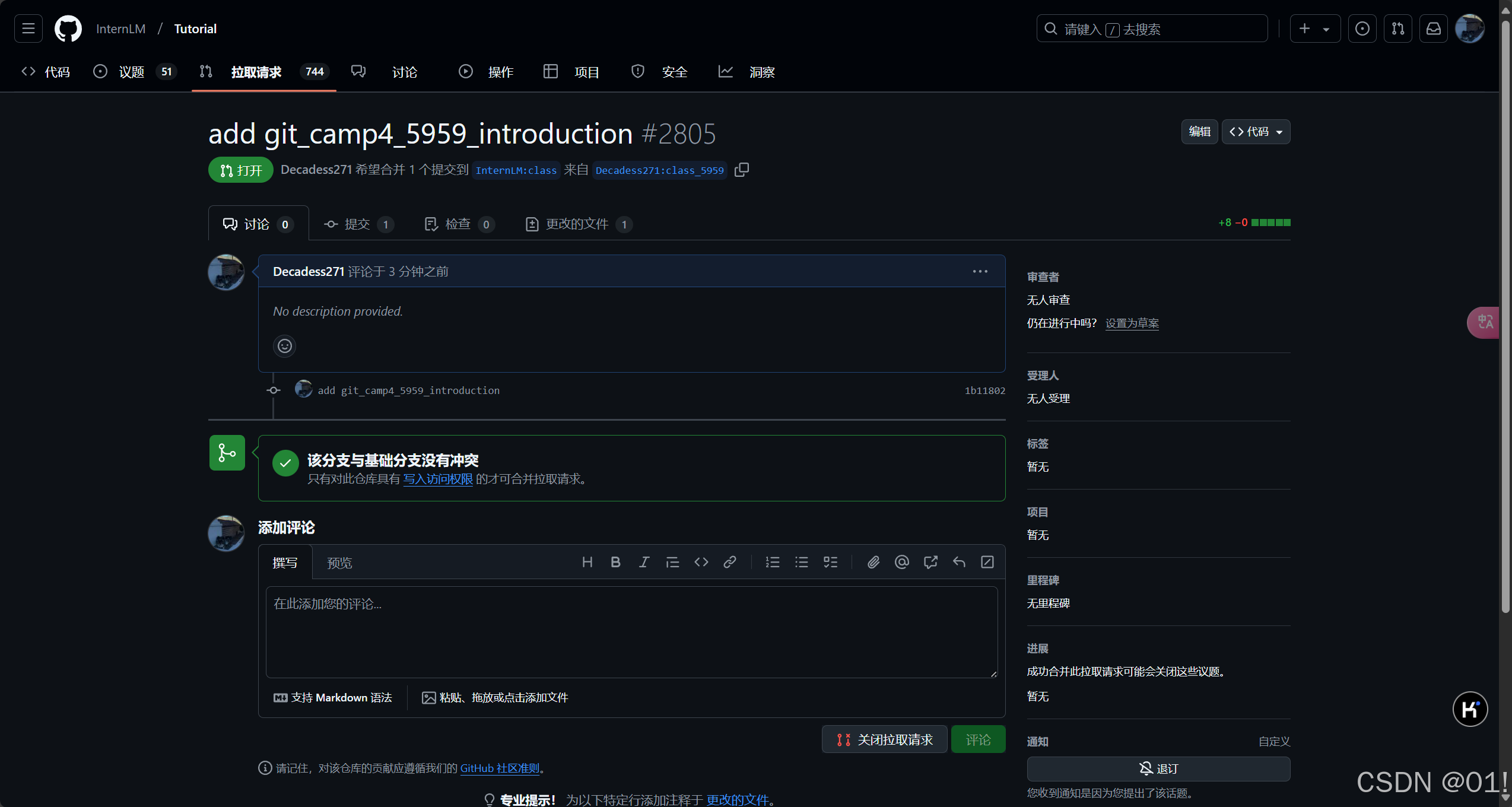
Task: Expand the plus create-new dropdown
Action: (1315, 28)
